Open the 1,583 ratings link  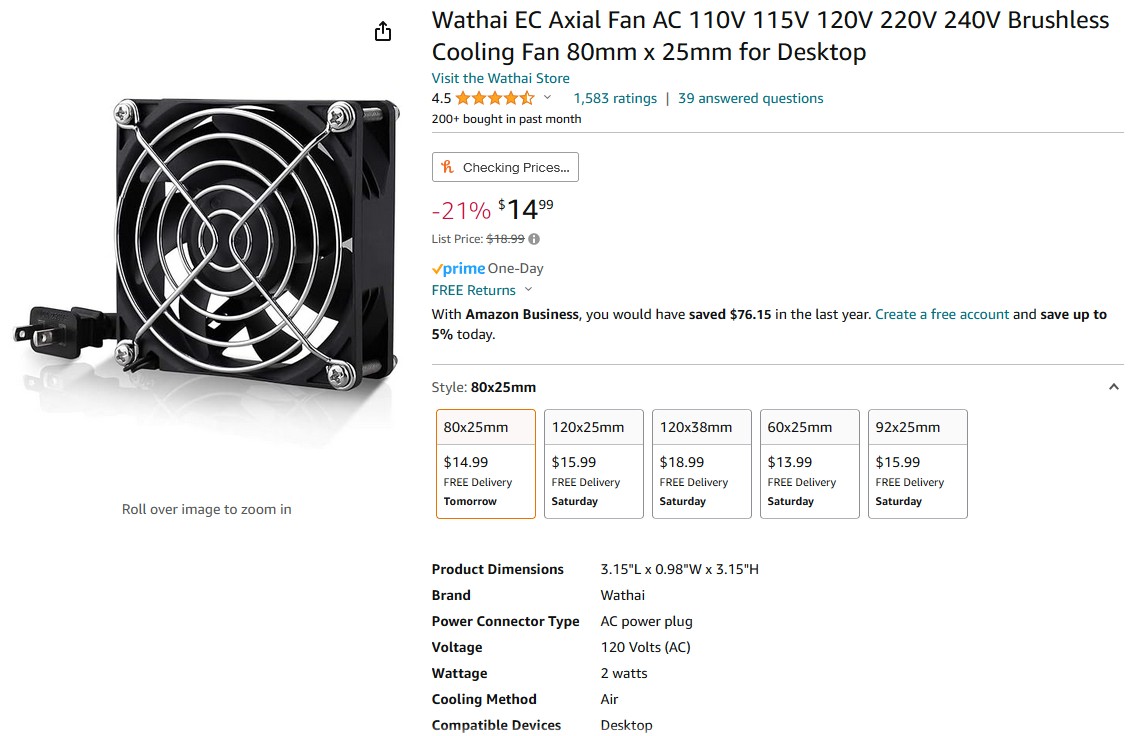click(615, 98)
